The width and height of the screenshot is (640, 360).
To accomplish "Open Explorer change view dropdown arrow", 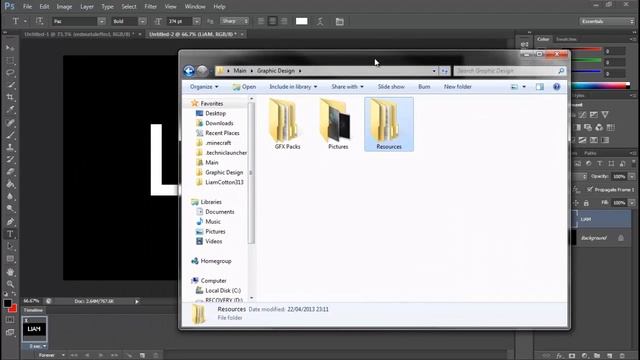I will pyautogui.click(x=524, y=87).
